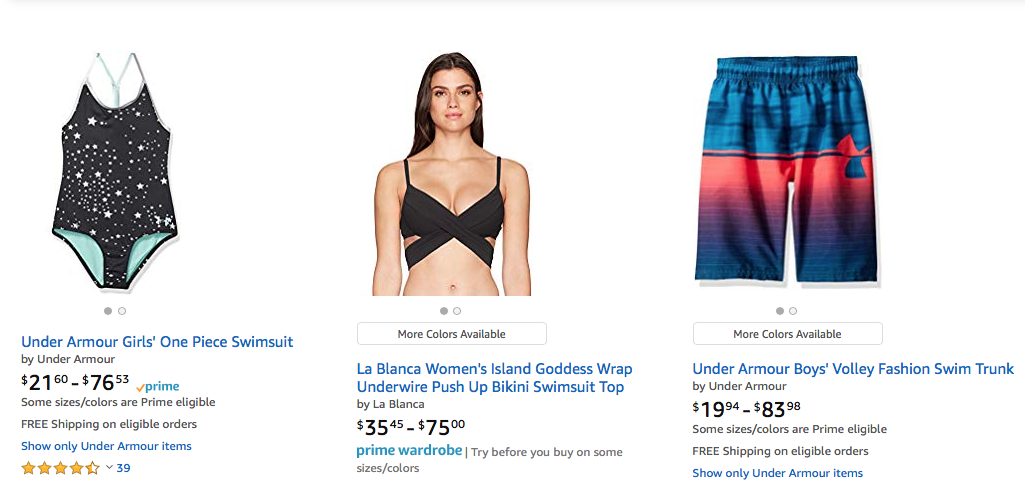Click the black La Blanca bikini top image
This screenshot has width=1025, height=486.
452,175
